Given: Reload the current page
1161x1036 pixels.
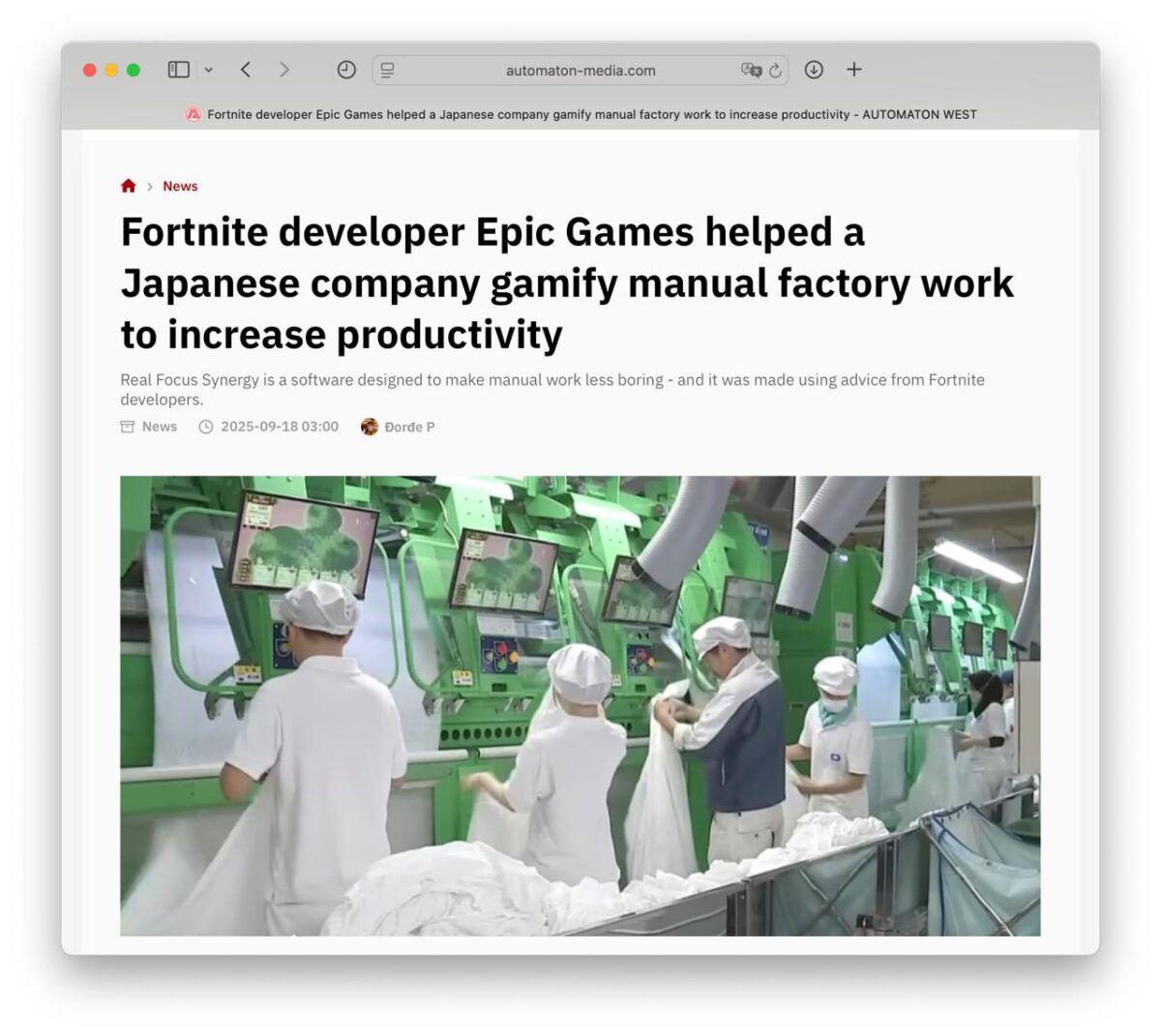Looking at the screenshot, I should (774, 69).
